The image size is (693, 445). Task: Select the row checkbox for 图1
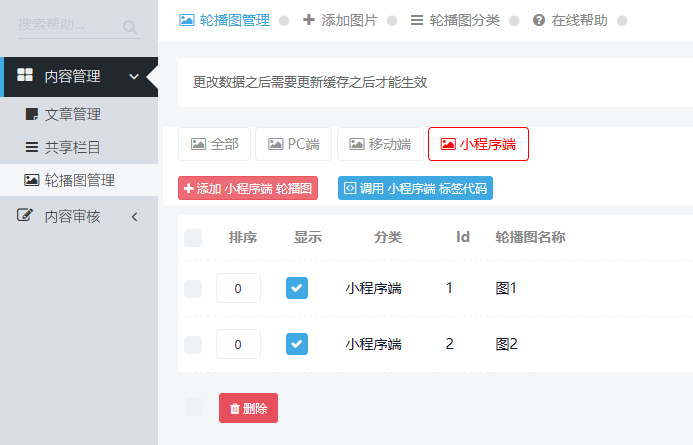pyautogui.click(x=193, y=289)
